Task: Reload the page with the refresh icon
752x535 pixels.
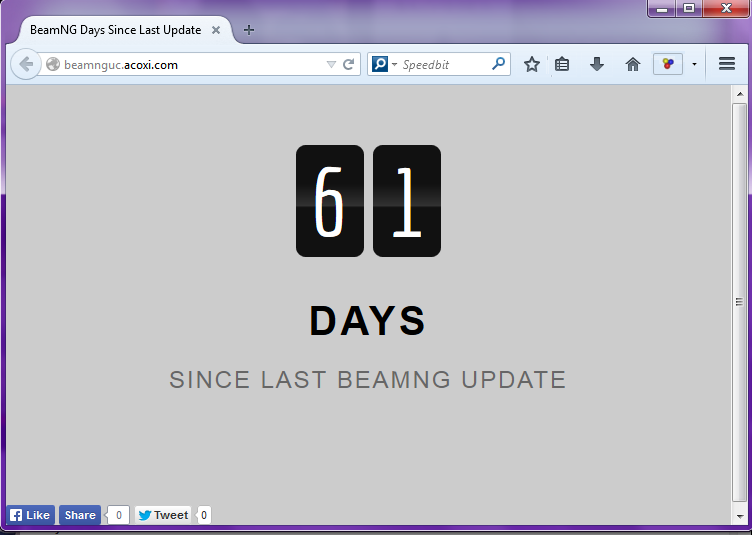Action: click(x=349, y=64)
